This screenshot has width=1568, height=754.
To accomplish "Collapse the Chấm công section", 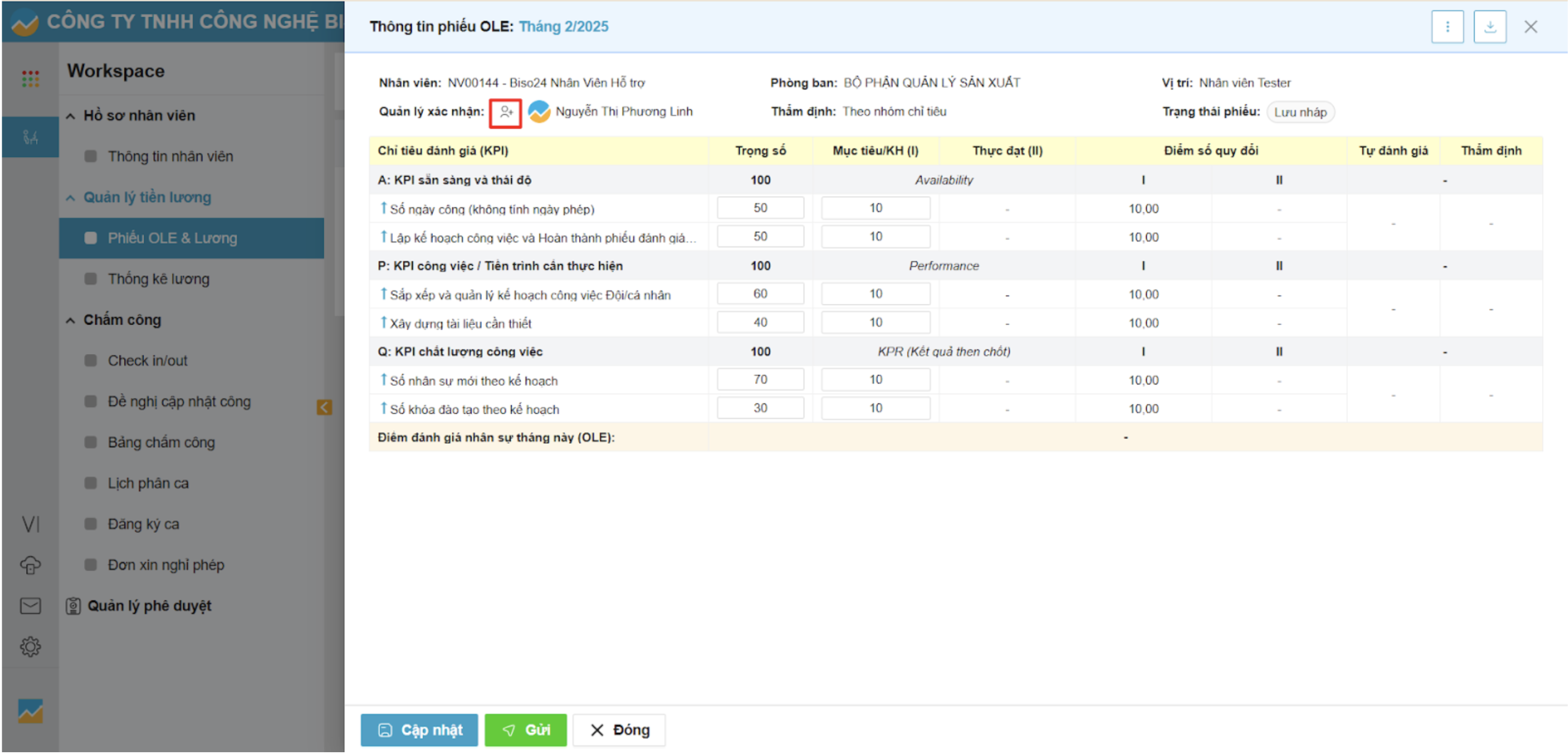I will [71, 320].
